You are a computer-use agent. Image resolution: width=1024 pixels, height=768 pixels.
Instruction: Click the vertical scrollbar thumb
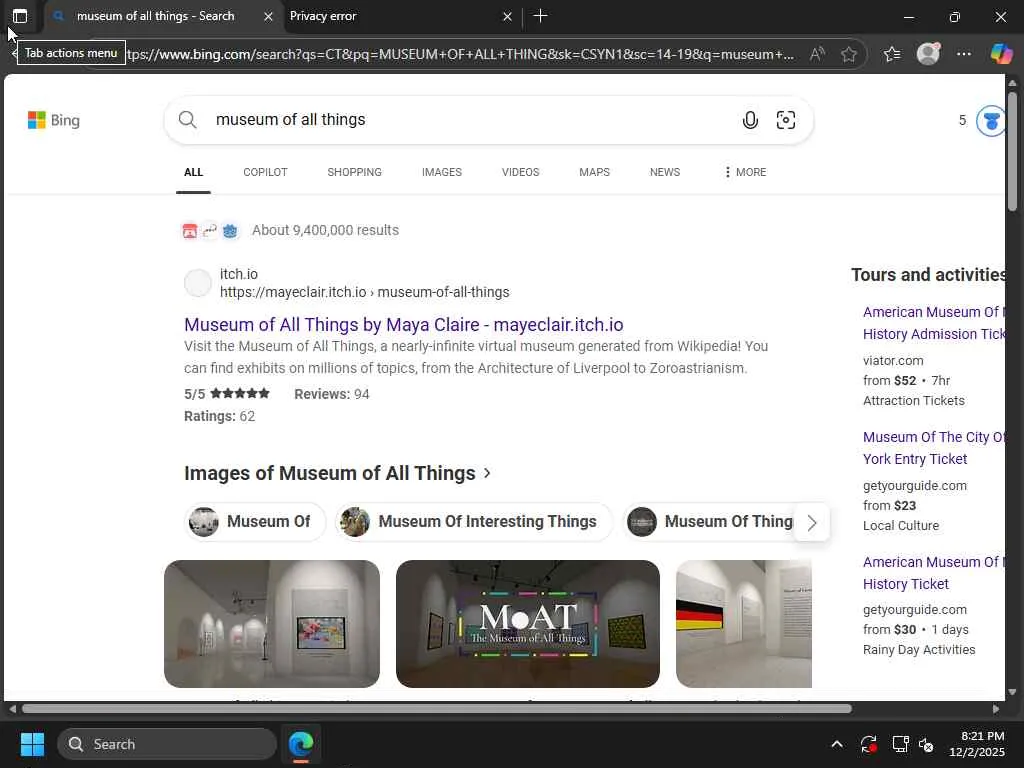coord(1012,152)
